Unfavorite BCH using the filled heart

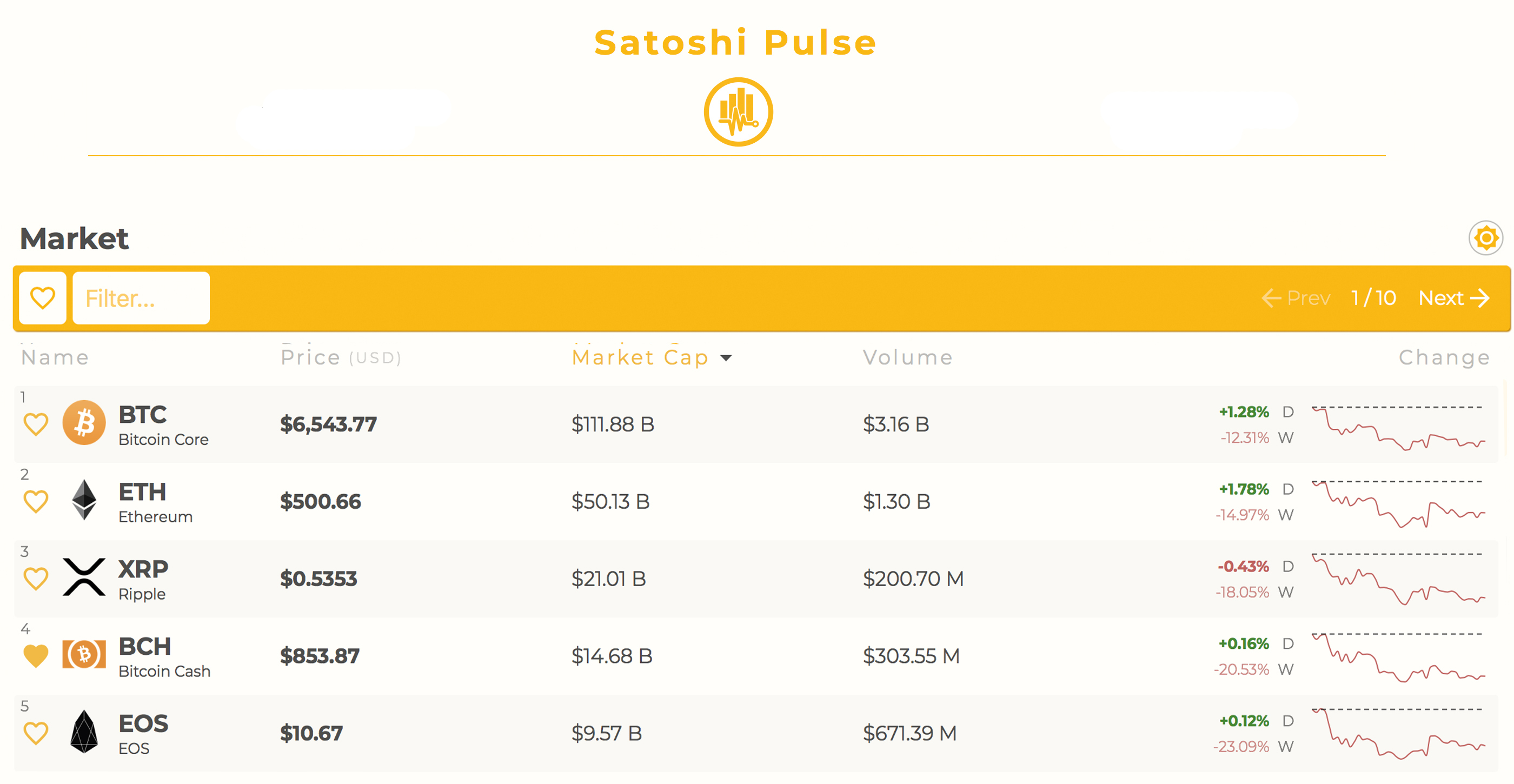coord(36,656)
